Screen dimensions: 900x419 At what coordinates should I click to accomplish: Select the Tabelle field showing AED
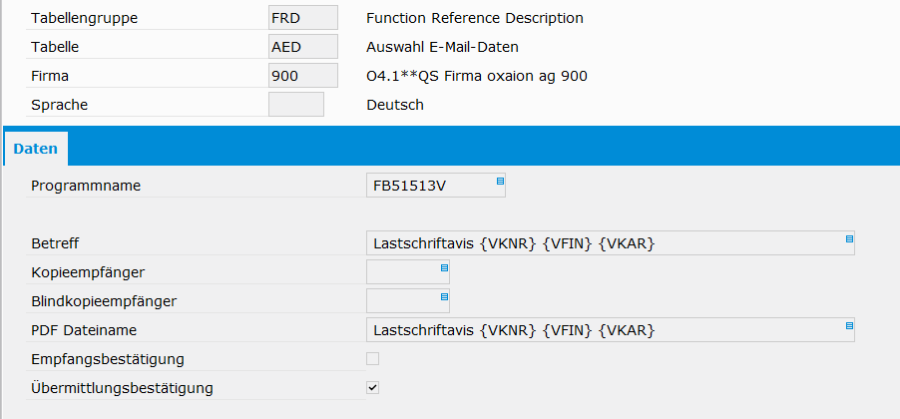302,46
